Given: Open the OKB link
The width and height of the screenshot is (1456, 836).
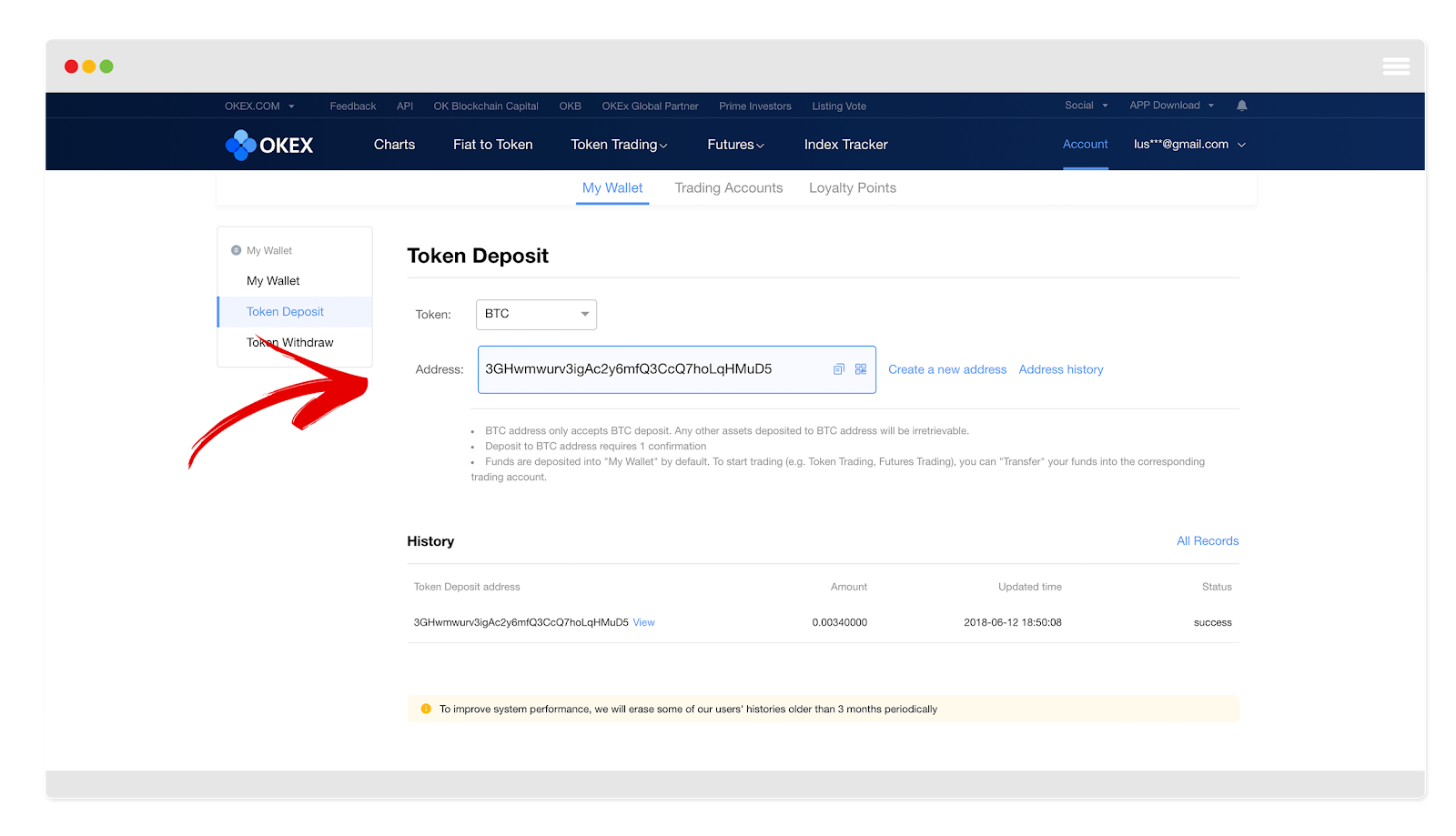Looking at the screenshot, I should (x=570, y=106).
